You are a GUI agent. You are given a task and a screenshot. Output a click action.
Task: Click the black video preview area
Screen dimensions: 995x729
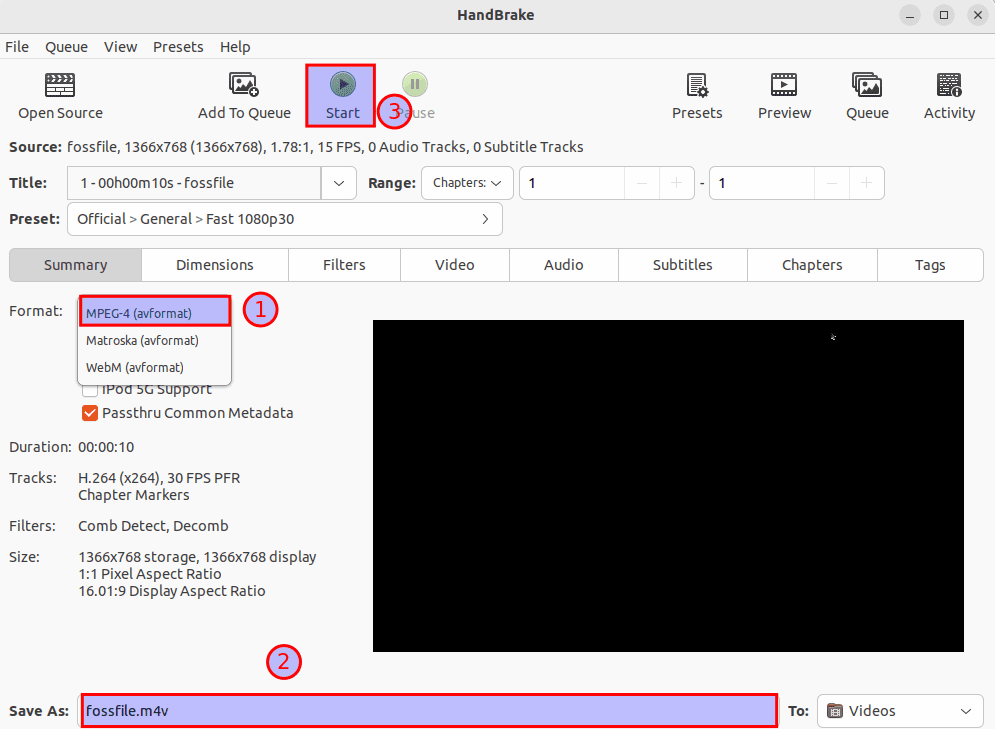tap(668, 486)
